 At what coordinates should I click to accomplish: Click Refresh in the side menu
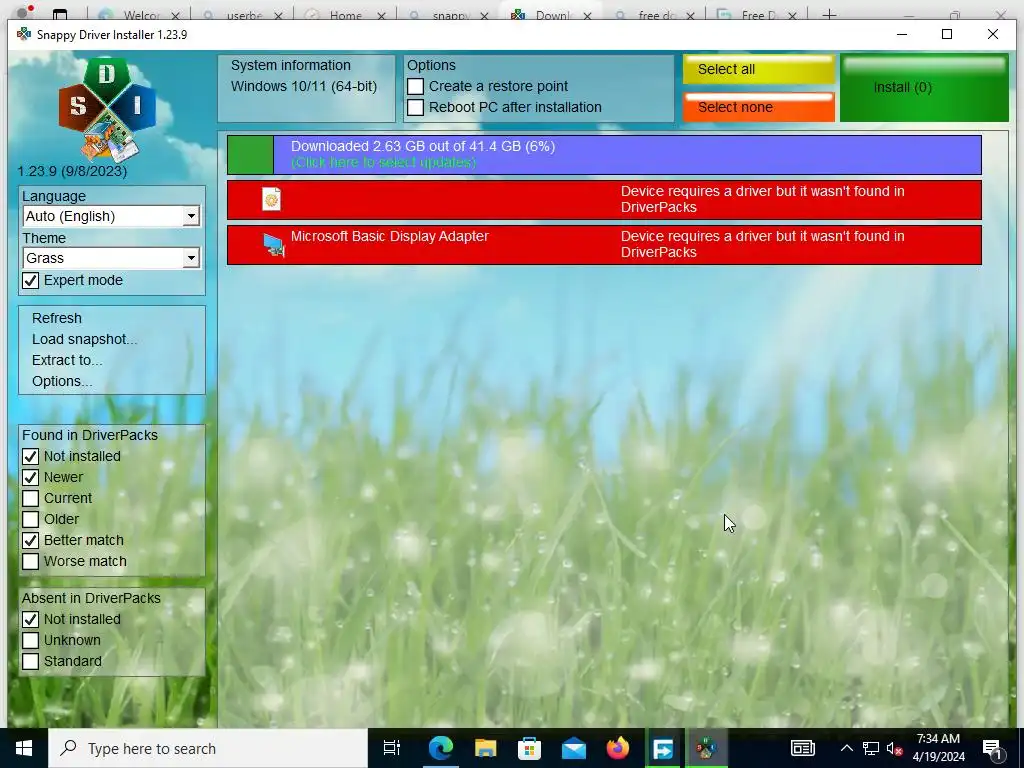tap(57, 318)
